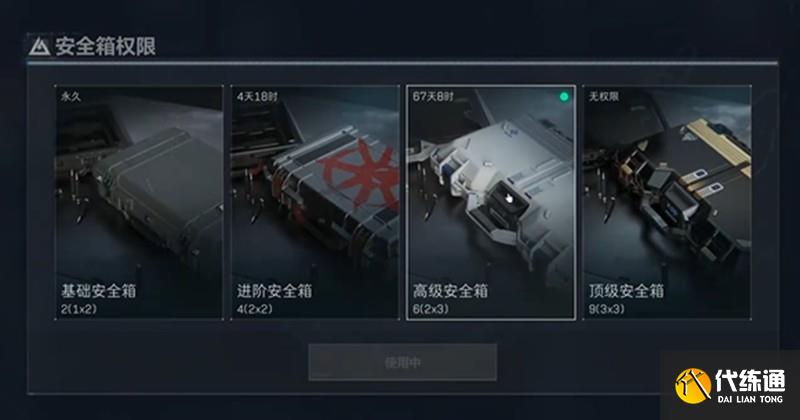Click the DAI LIAN TONG caption
This screenshot has width=800, height=420.
click(750, 399)
